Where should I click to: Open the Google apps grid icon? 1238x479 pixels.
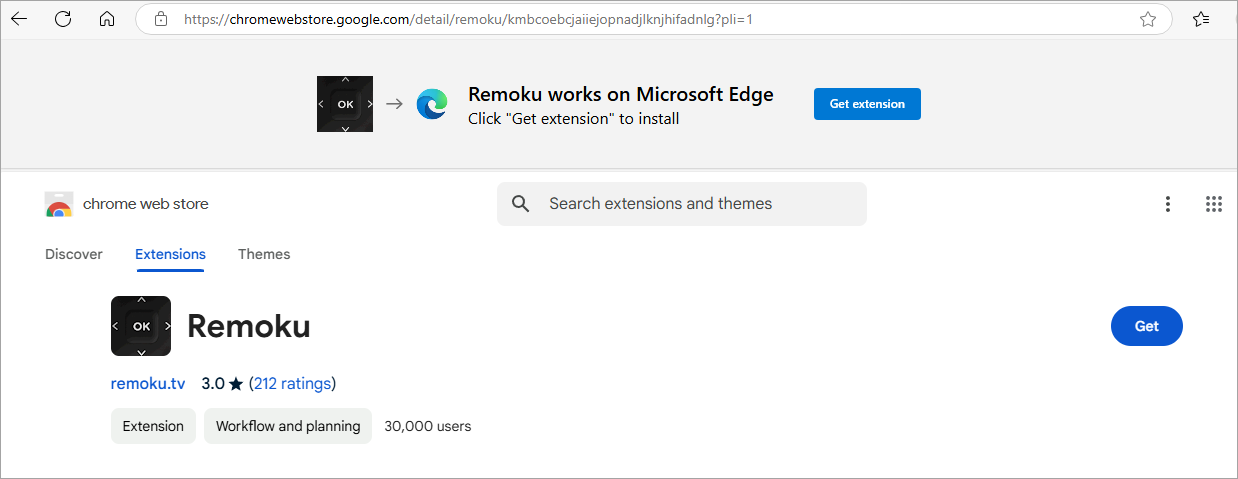pyautogui.click(x=1214, y=204)
